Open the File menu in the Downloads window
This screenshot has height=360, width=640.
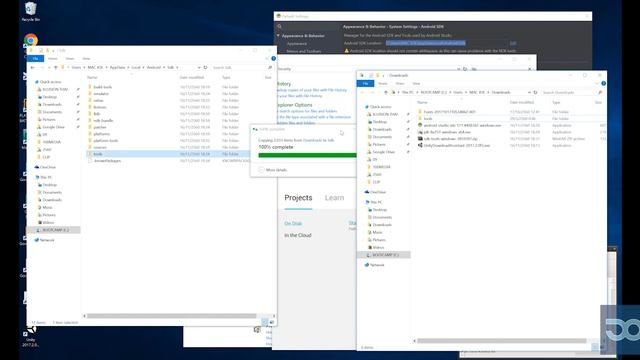(x=365, y=83)
